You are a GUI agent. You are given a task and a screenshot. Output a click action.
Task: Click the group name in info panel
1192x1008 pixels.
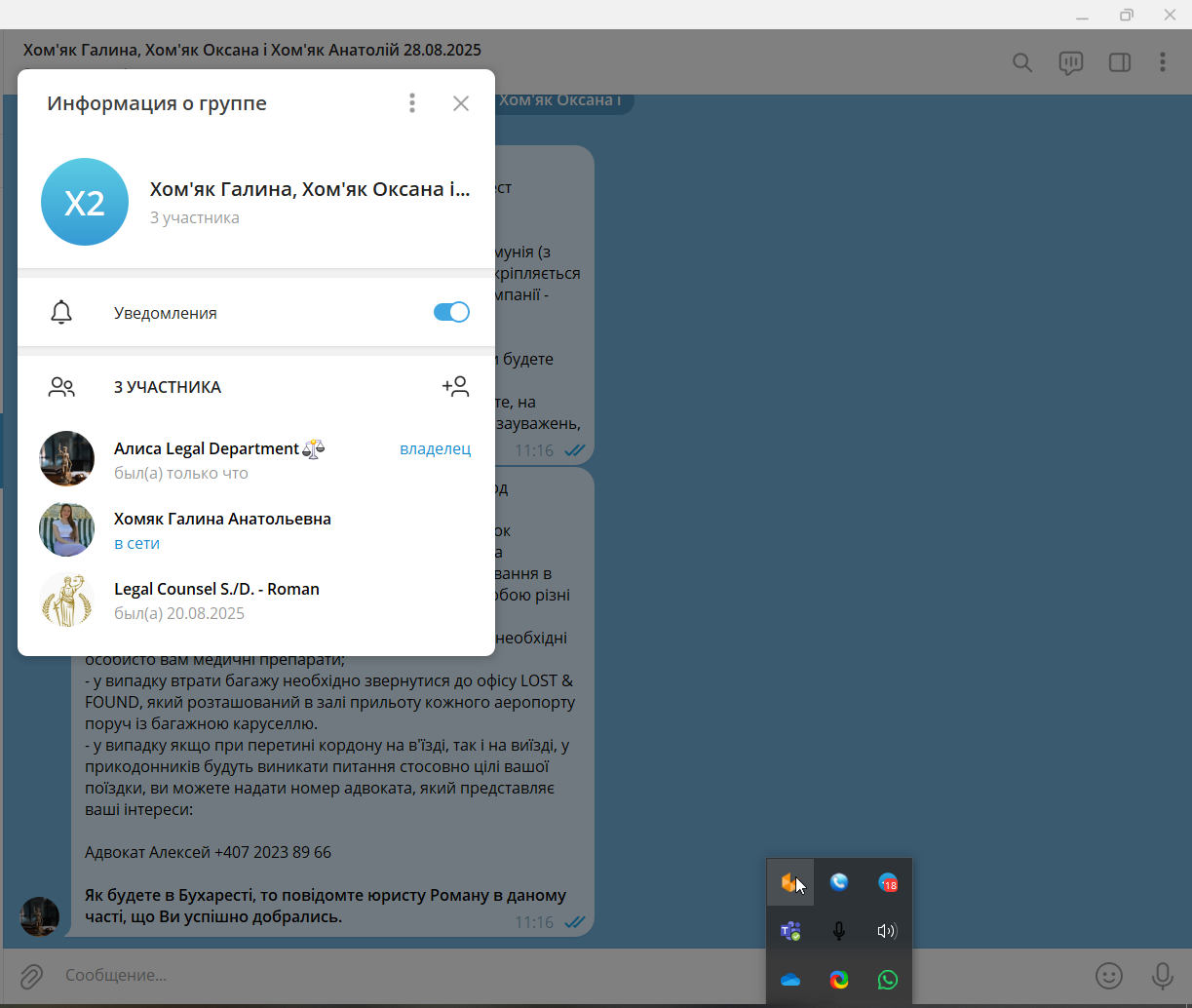pos(310,189)
